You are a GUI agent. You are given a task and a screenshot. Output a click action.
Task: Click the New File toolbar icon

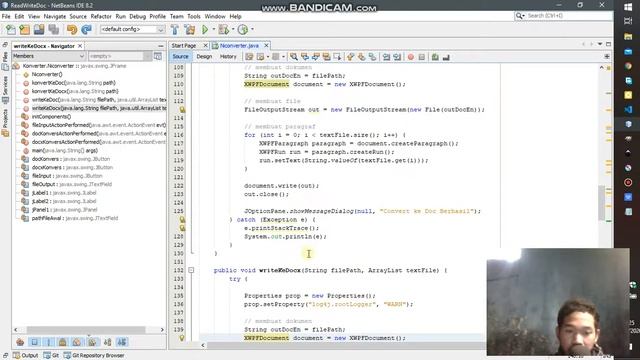coord(11,29)
